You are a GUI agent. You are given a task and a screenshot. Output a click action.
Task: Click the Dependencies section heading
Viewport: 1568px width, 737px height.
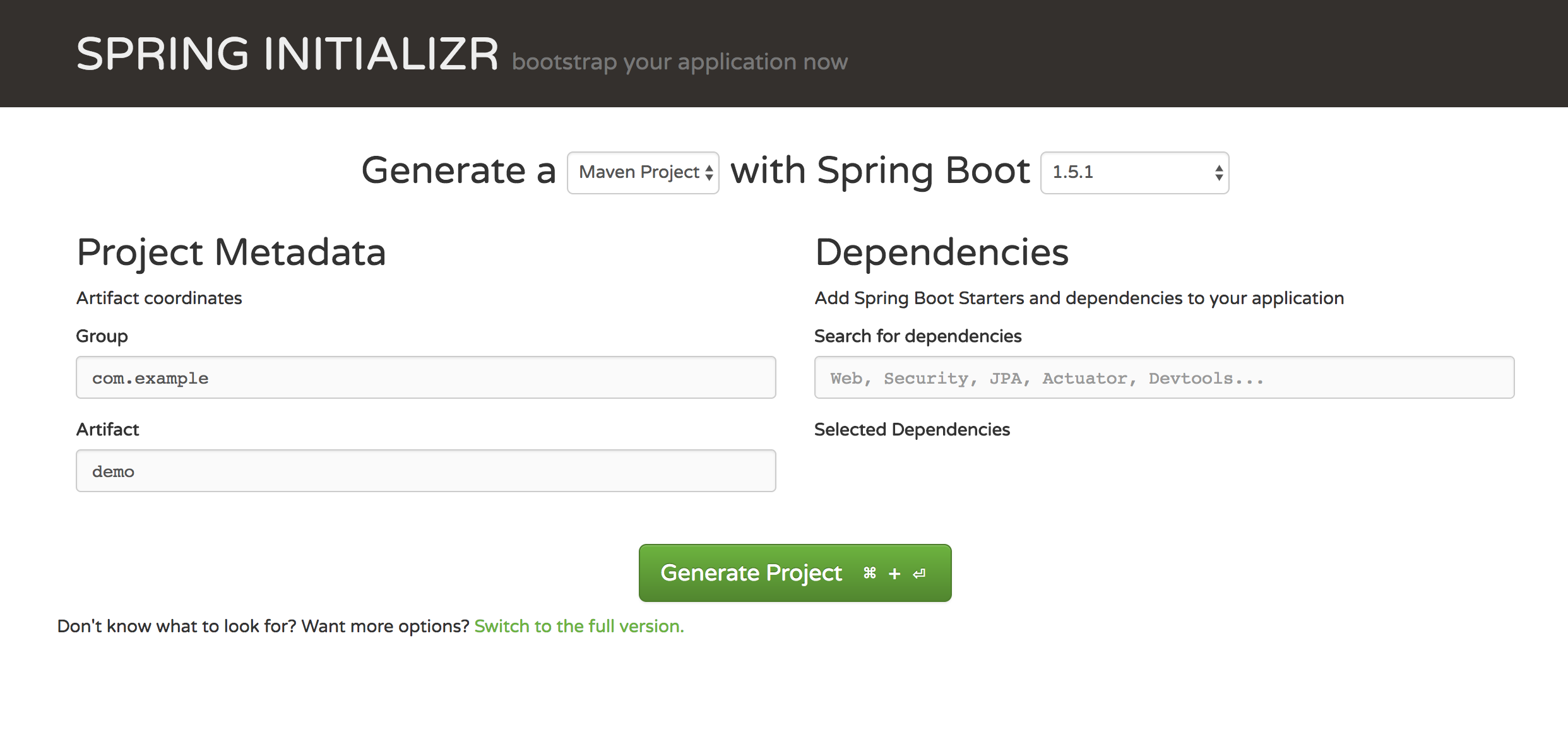click(x=941, y=252)
